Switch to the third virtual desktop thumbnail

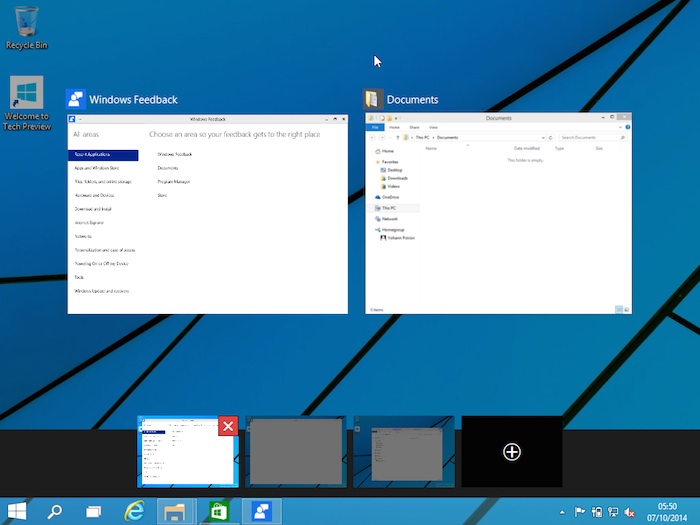[403, 452]
